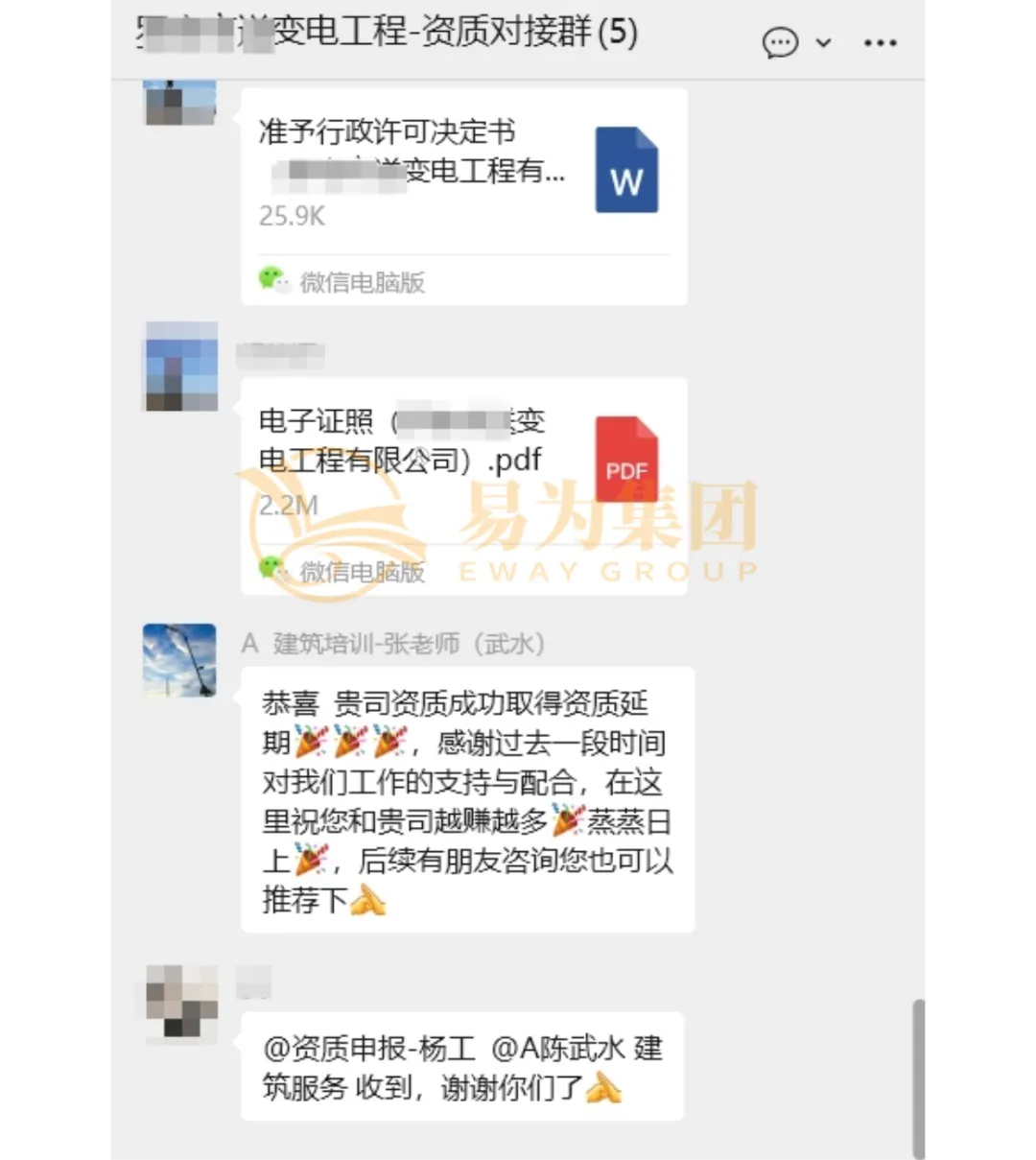This screenshot has height=1160, width=1036.
Task: Click the chat vertical scrollbar thumb
Action: click(x=918, y=1077)
